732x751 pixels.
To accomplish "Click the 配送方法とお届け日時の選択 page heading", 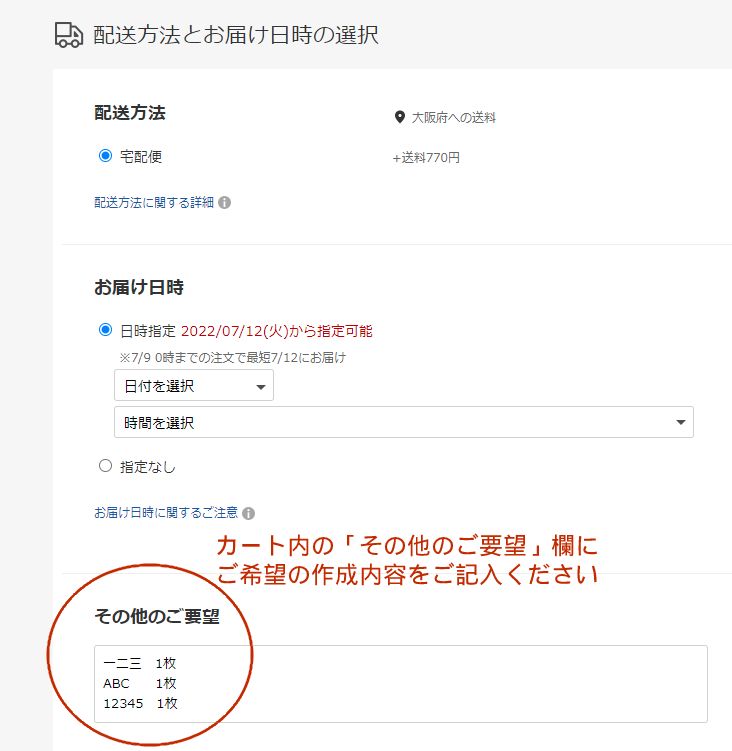I will click(x=236, y=35).
